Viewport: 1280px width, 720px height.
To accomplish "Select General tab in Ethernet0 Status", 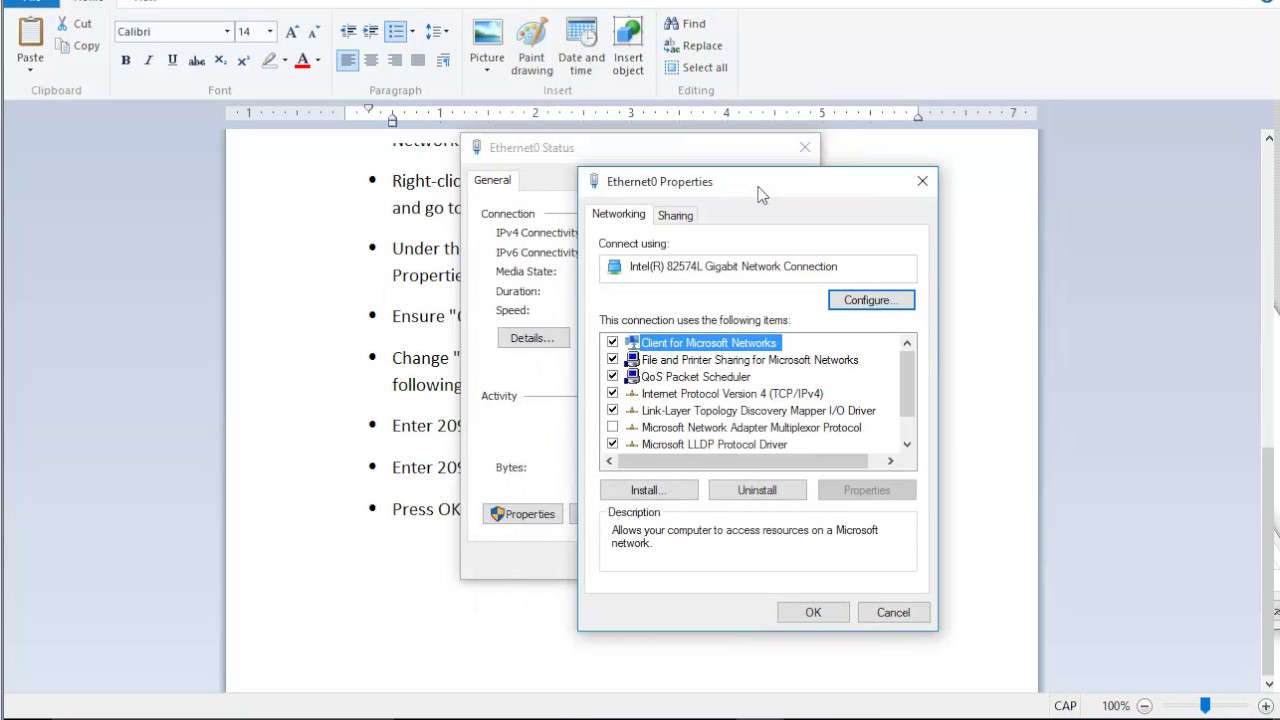I will point(492,180).
